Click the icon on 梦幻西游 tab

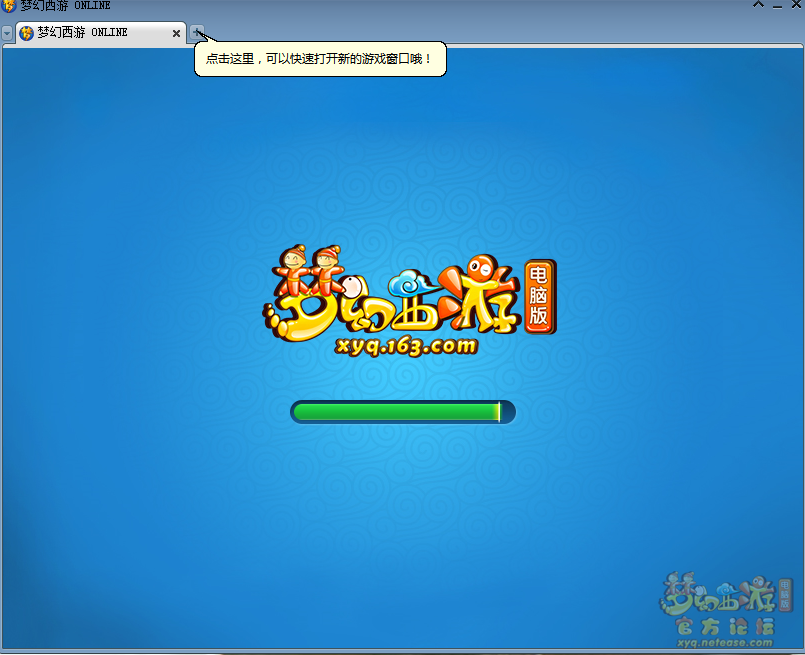[x=26, y=33]
